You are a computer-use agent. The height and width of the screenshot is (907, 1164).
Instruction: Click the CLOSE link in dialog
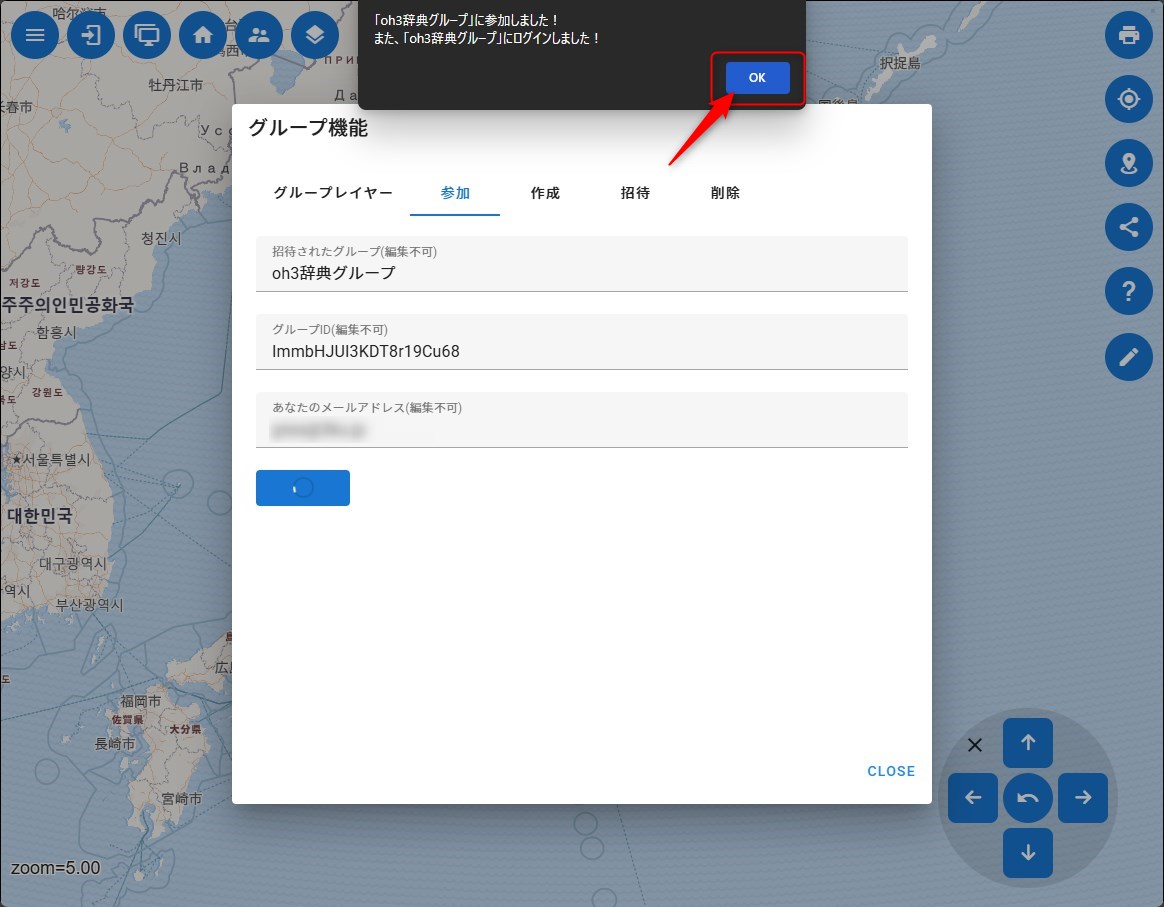pos(891,771)
